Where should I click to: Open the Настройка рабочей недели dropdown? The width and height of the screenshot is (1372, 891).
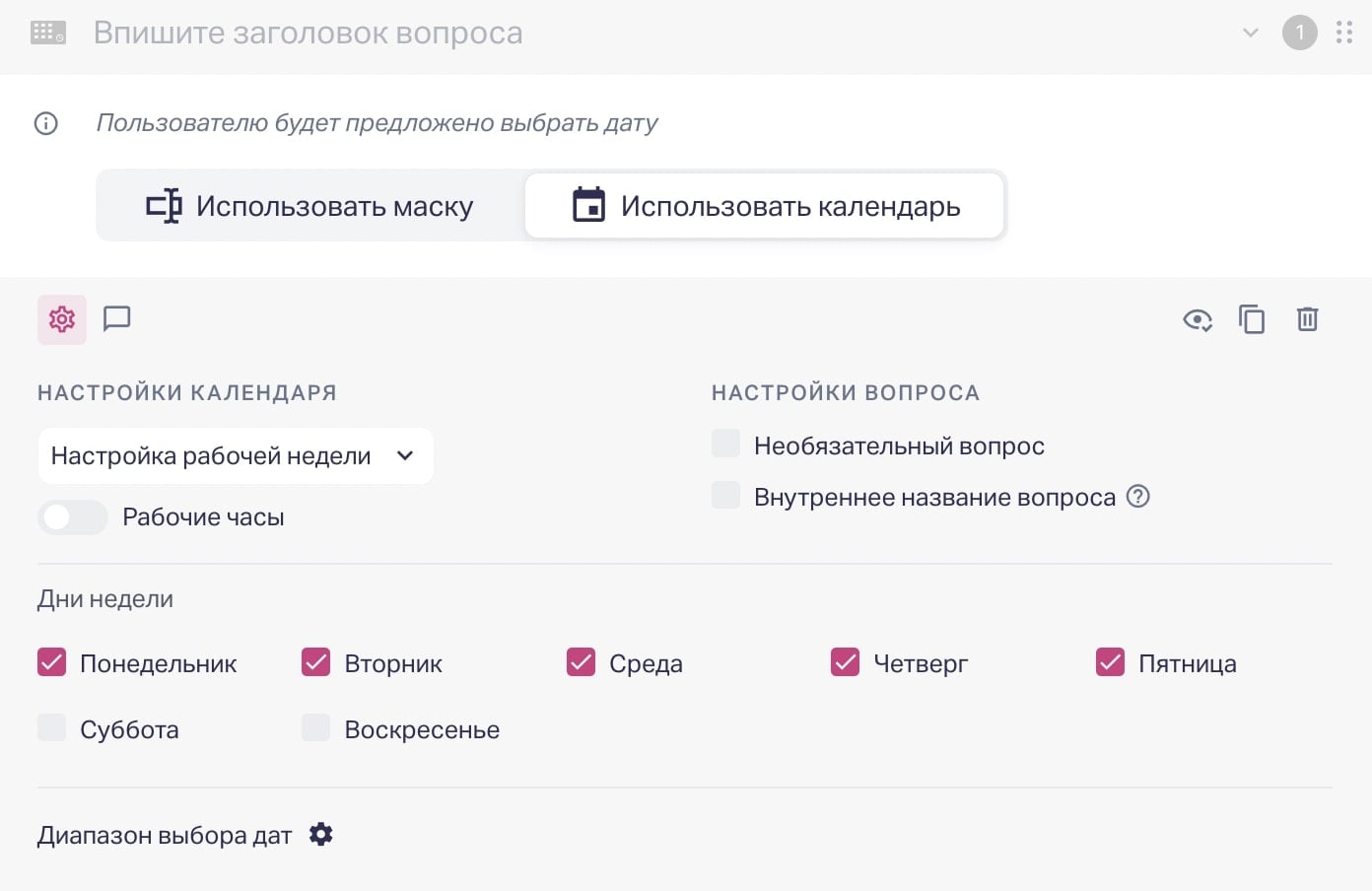[x=236, y=455]
